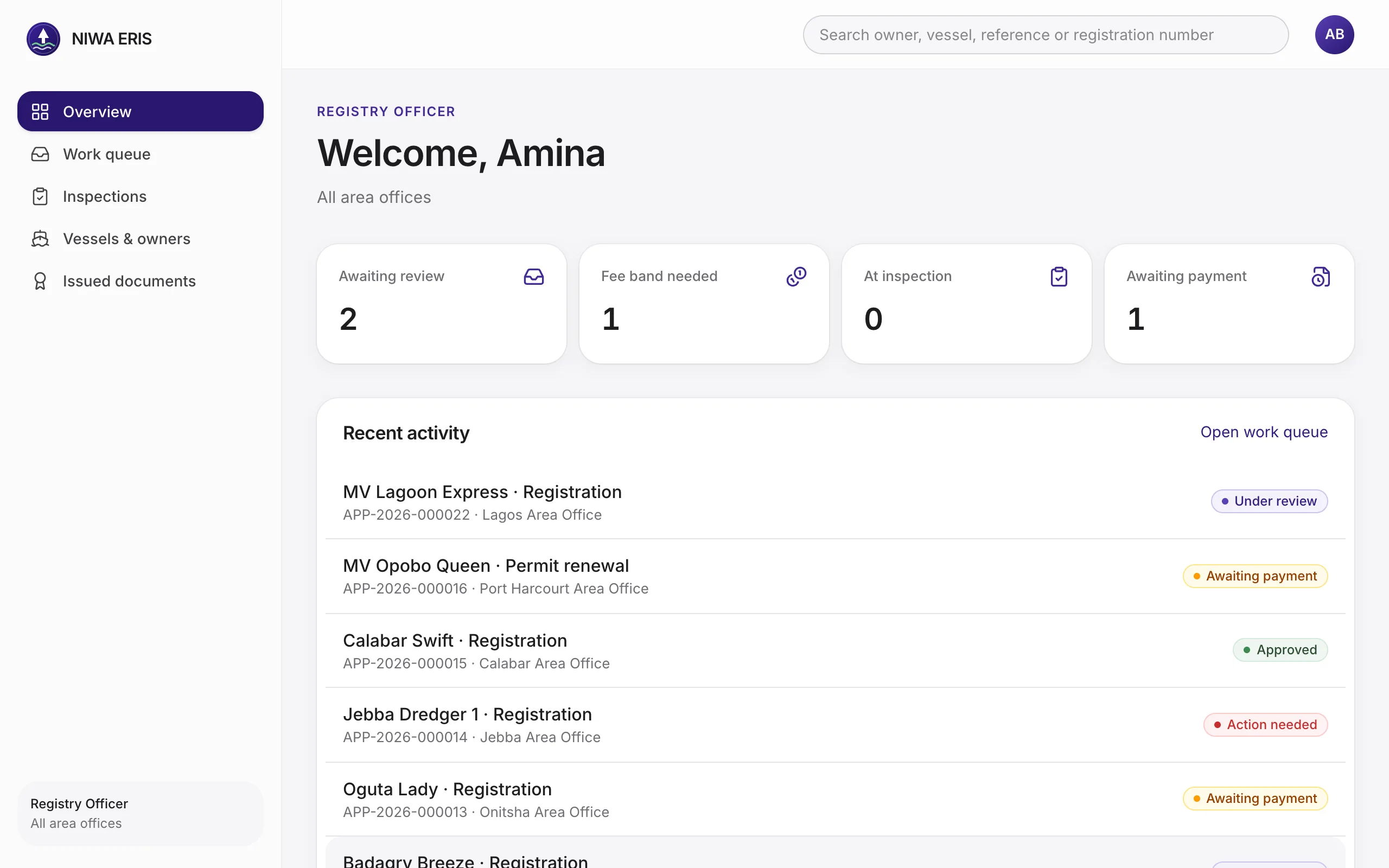Open the Oguta Lady registration row
This screenshot has width=1389, height=868.
point(835,800)
